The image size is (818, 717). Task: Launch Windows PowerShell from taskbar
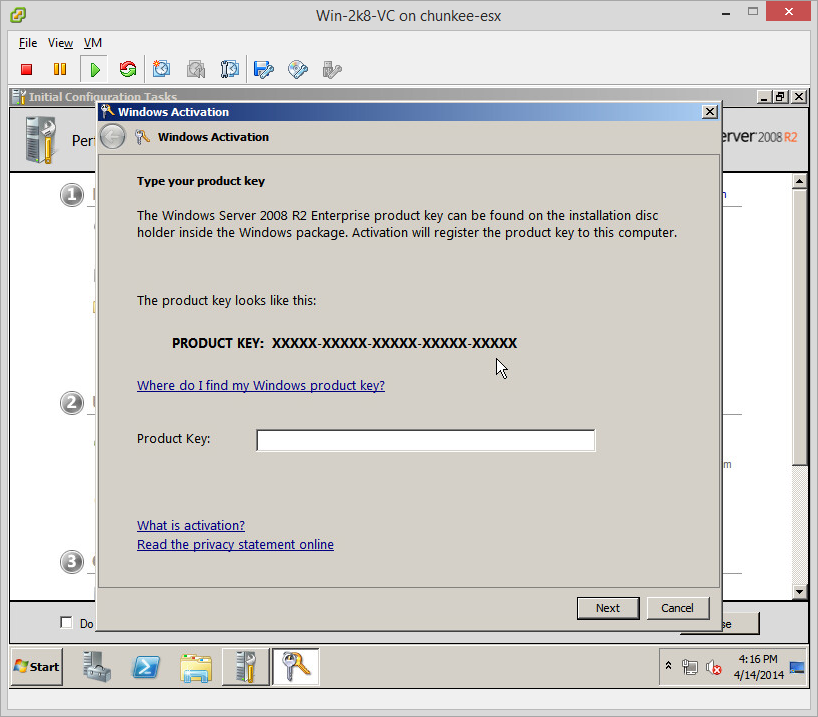pos(146,666)
